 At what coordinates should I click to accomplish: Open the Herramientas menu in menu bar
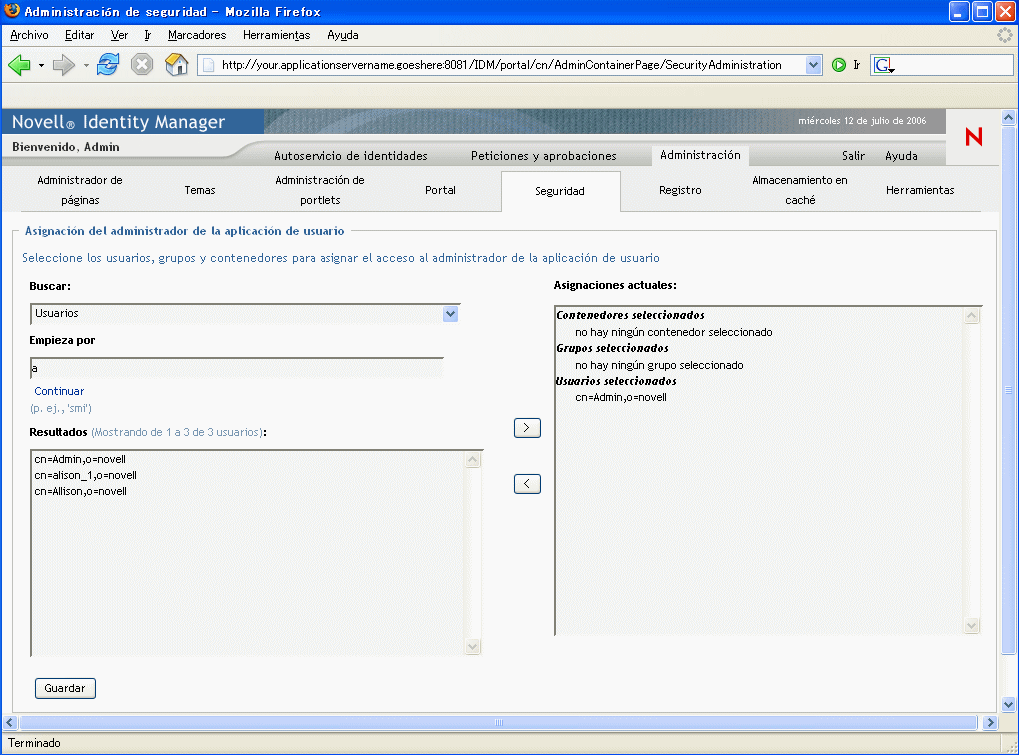(276, 35)
